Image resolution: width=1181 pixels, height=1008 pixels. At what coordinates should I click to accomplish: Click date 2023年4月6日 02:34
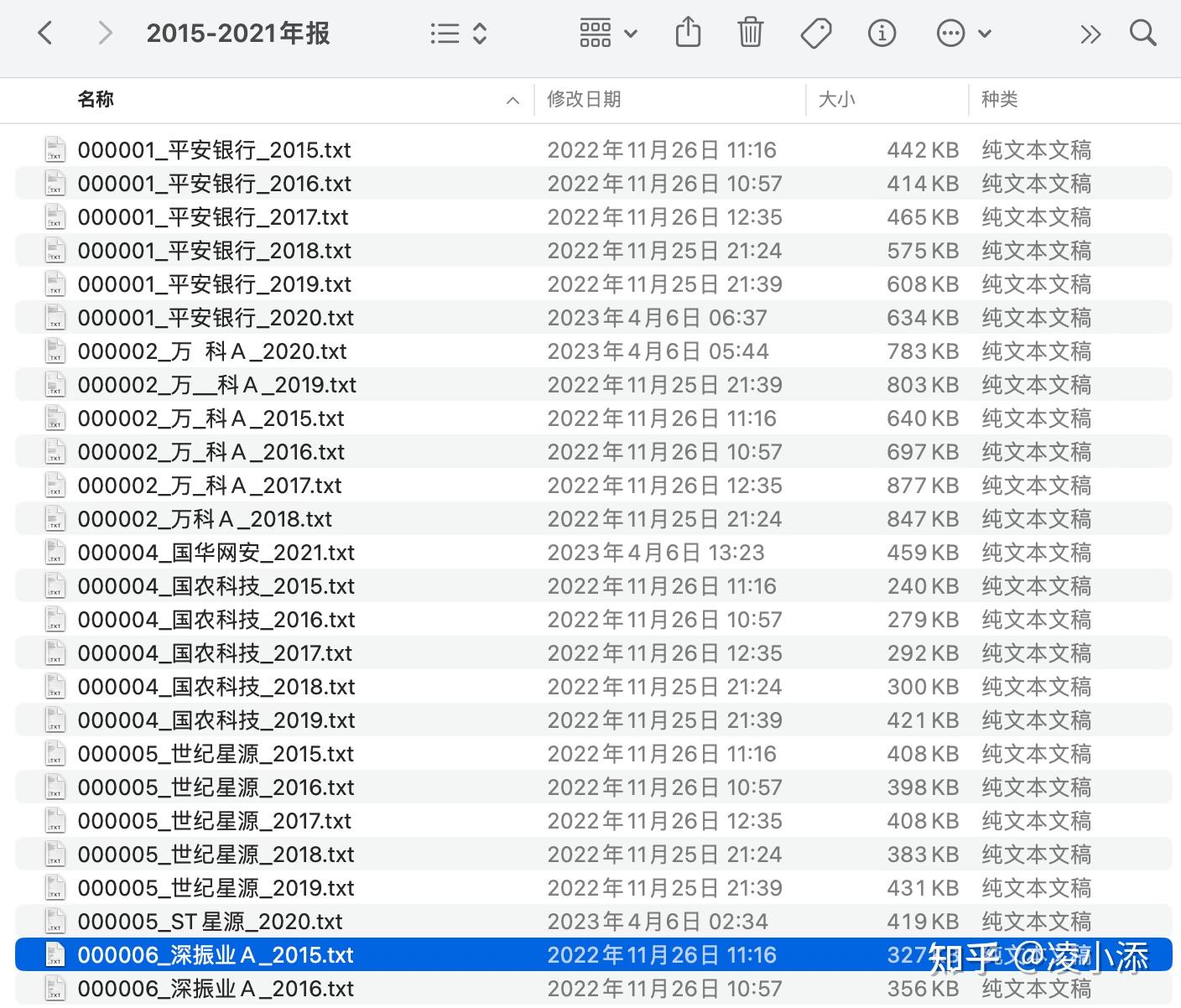[658, 922]
